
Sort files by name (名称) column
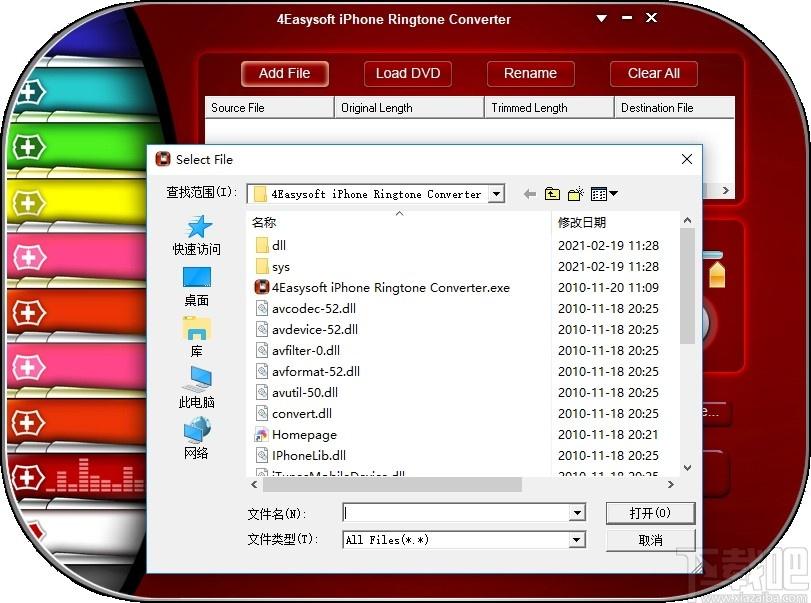(399, 222)
